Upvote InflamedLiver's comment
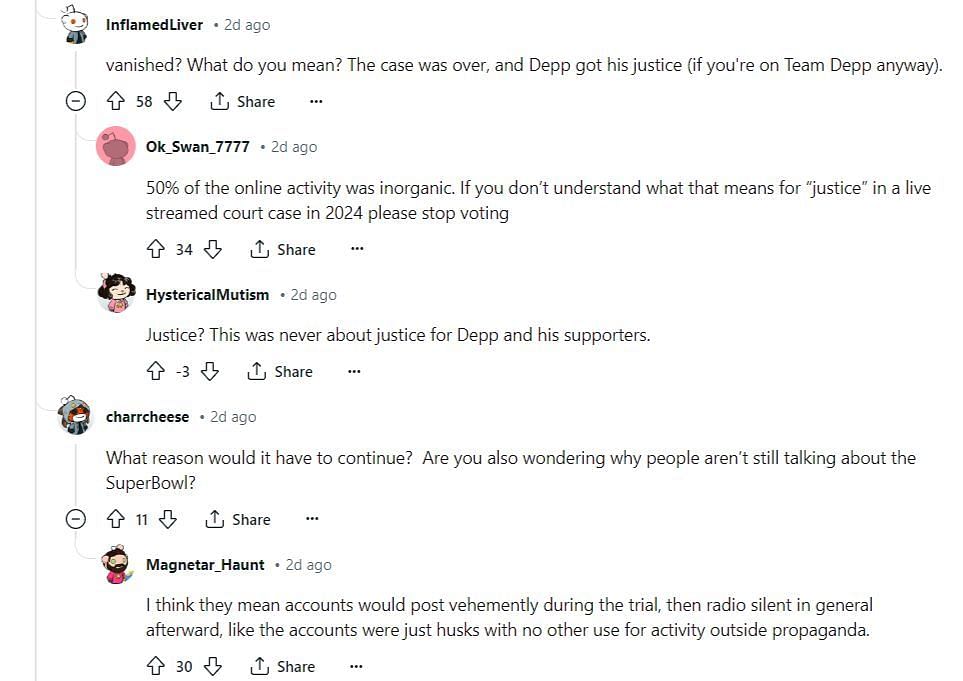Image resolution: width=963 pixels, height=681 pixels. click(116, 101)
